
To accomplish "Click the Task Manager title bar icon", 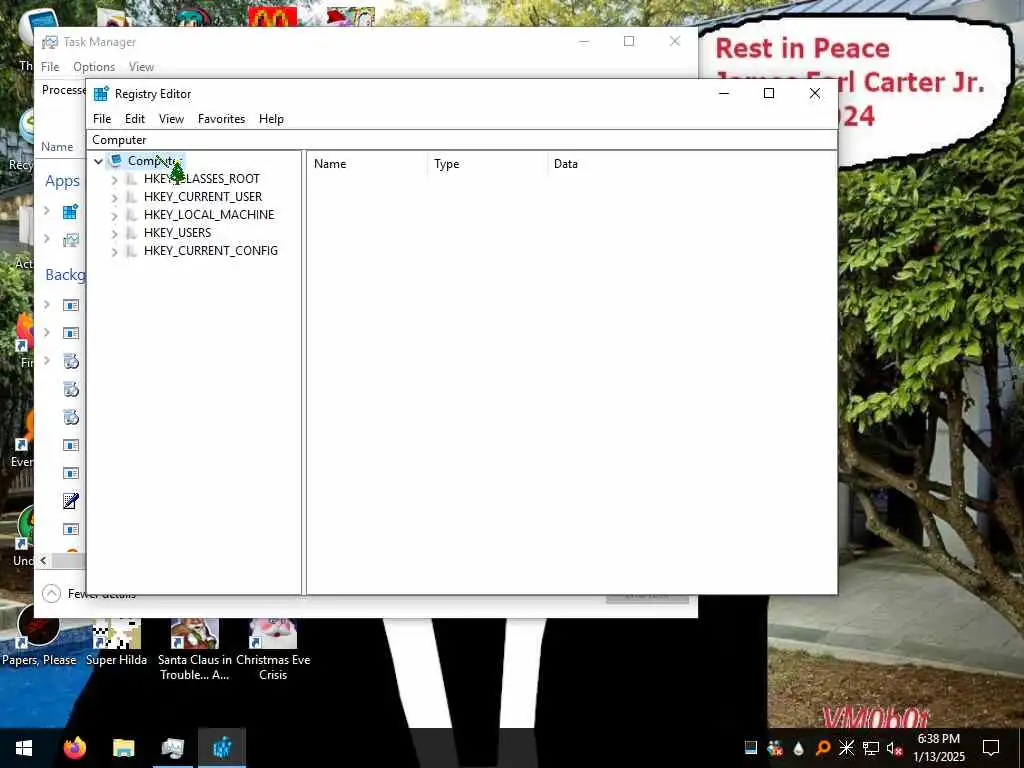I will pos(50,42).
